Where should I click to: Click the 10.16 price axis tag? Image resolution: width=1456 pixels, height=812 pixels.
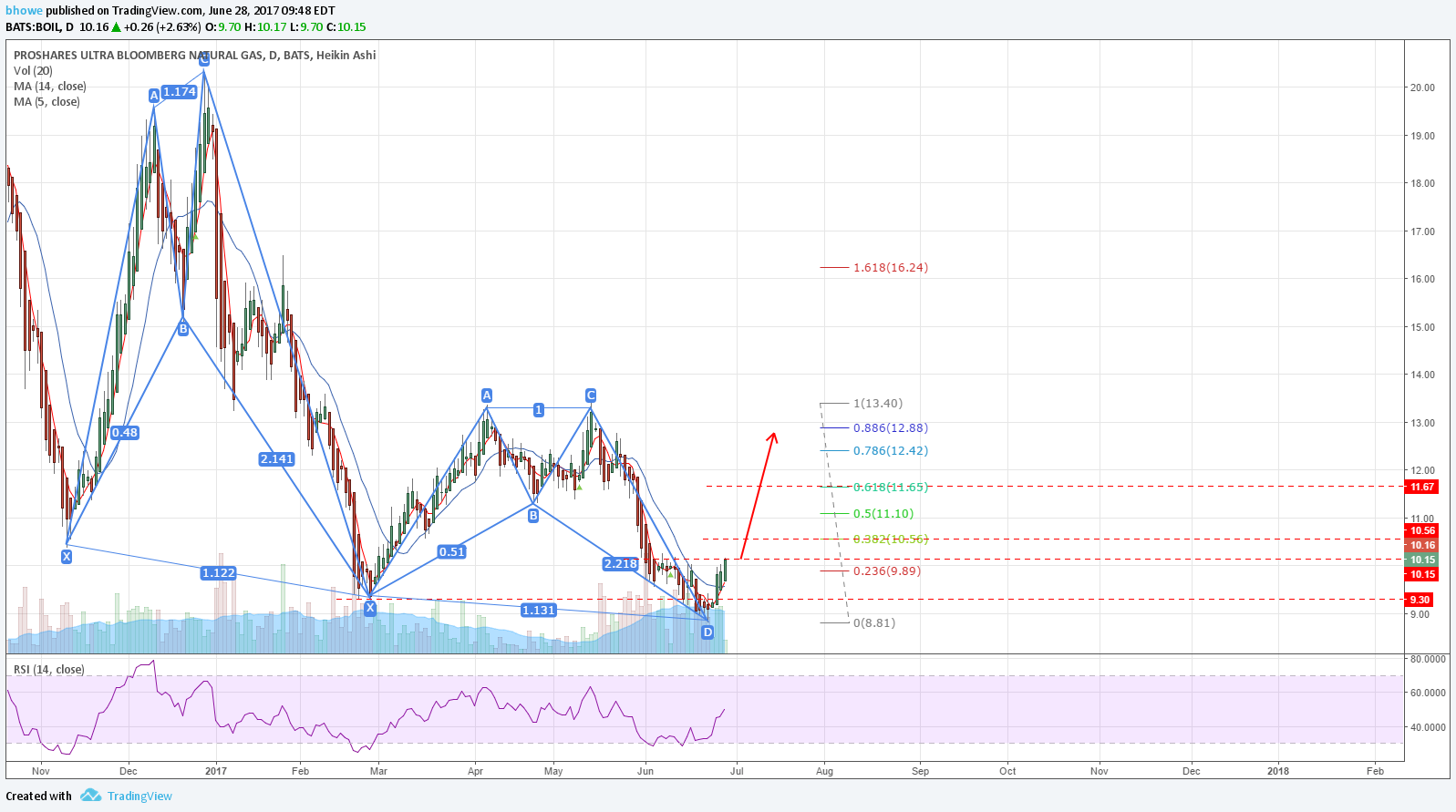coord(1422,545)
